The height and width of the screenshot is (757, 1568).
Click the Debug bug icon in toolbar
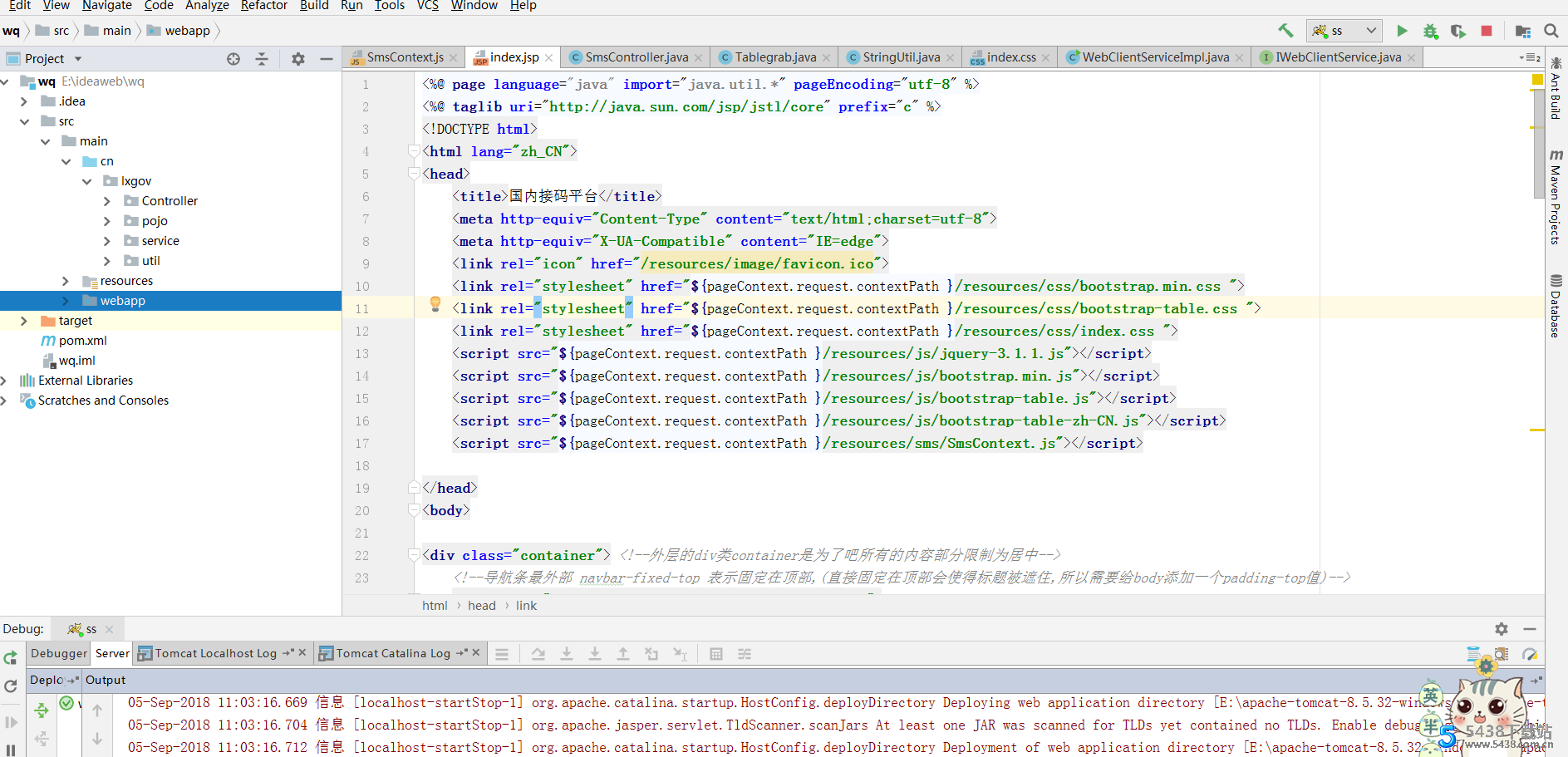tap(1430, 31)
